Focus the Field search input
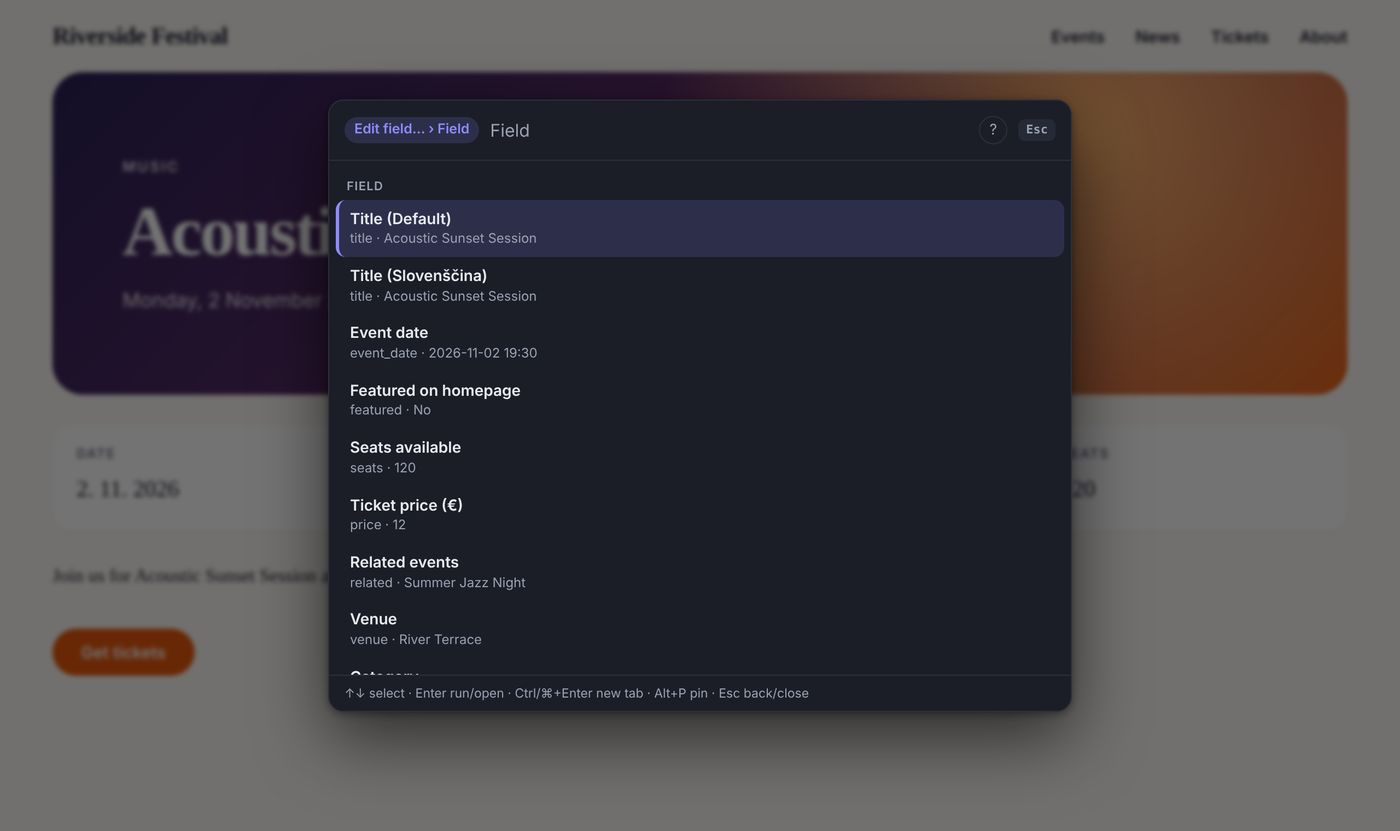Image resolution: width=1400 pixels, height=831 pixels. (728, 130)
